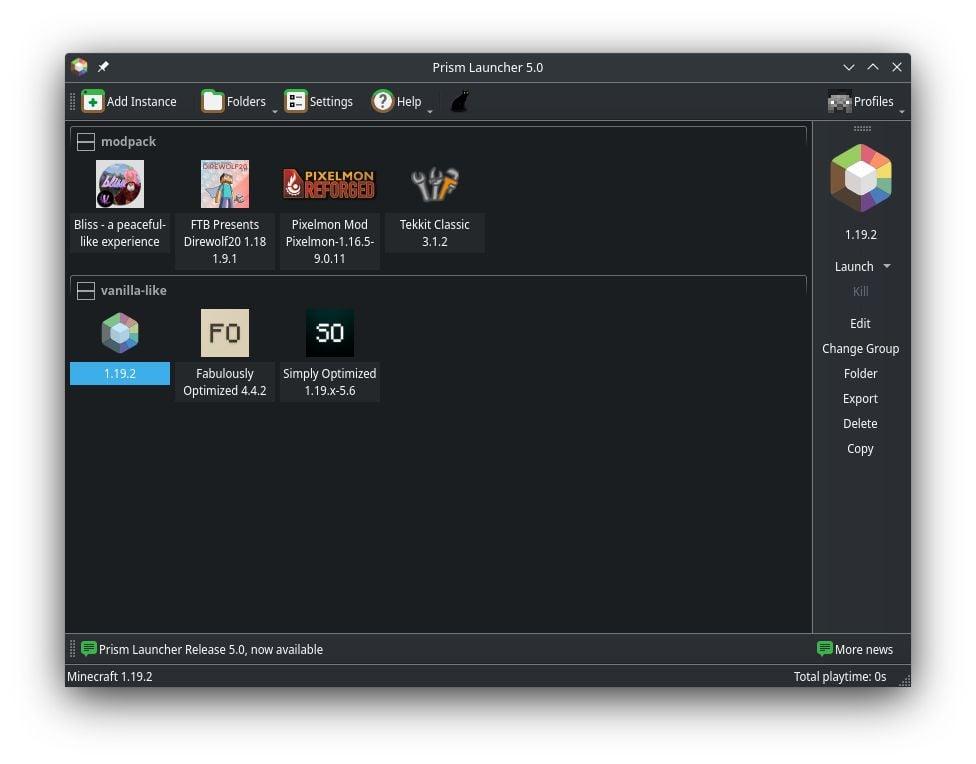Launch the selected instance
Screen dimensions: 976x764
pyautogui.click(x=854, y=266)
